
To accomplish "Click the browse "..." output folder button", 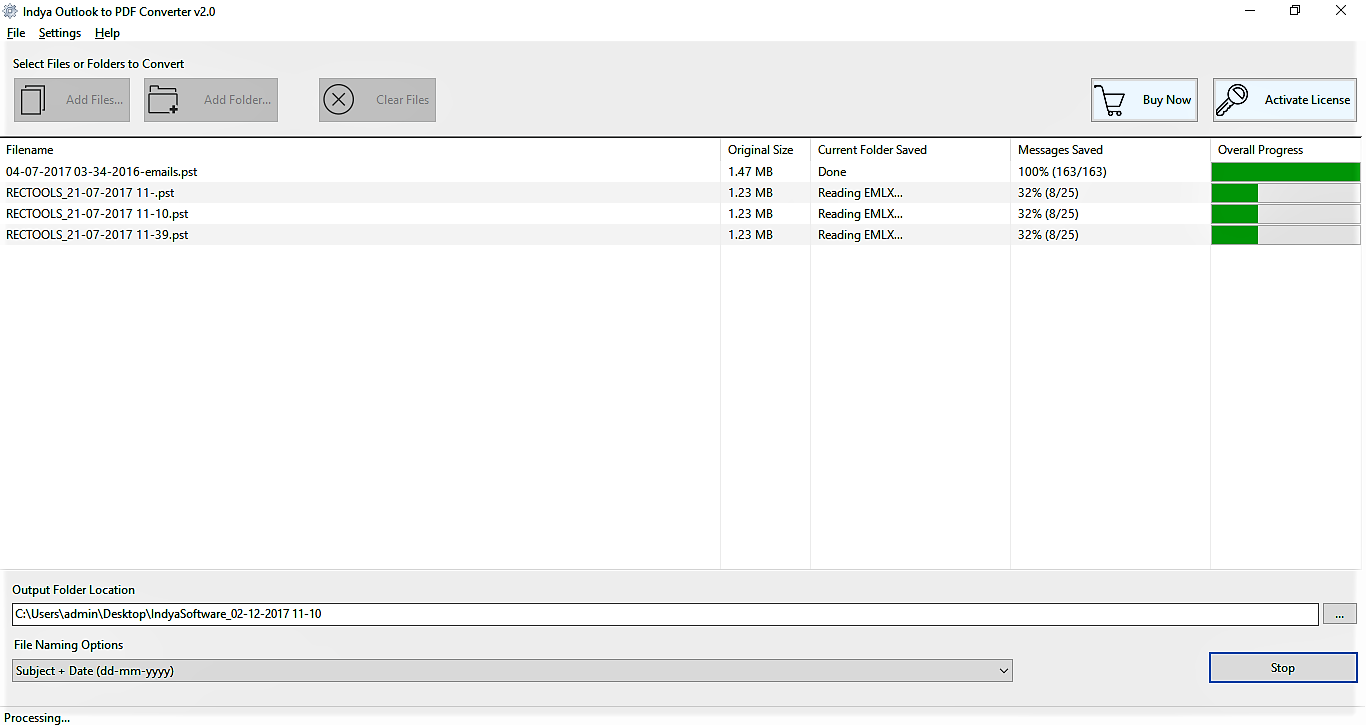I will tap(1340, 614).
